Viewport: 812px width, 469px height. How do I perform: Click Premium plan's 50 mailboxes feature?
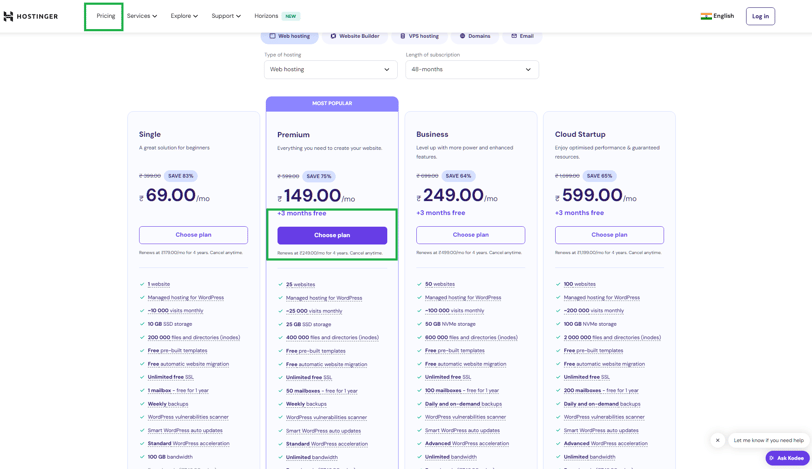322,391
